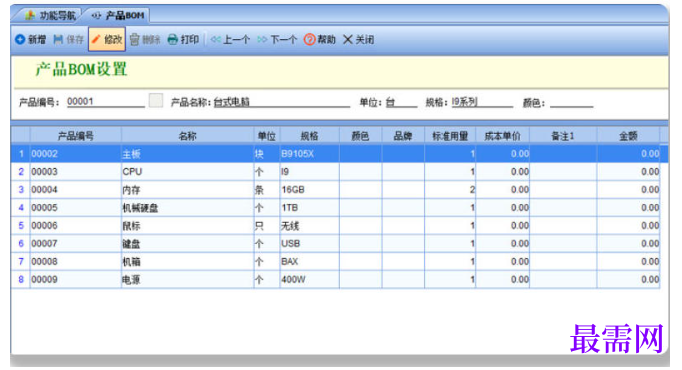Click the 键盘 name cell
This screenshot has height=370, width=682.
coord(187,243)
